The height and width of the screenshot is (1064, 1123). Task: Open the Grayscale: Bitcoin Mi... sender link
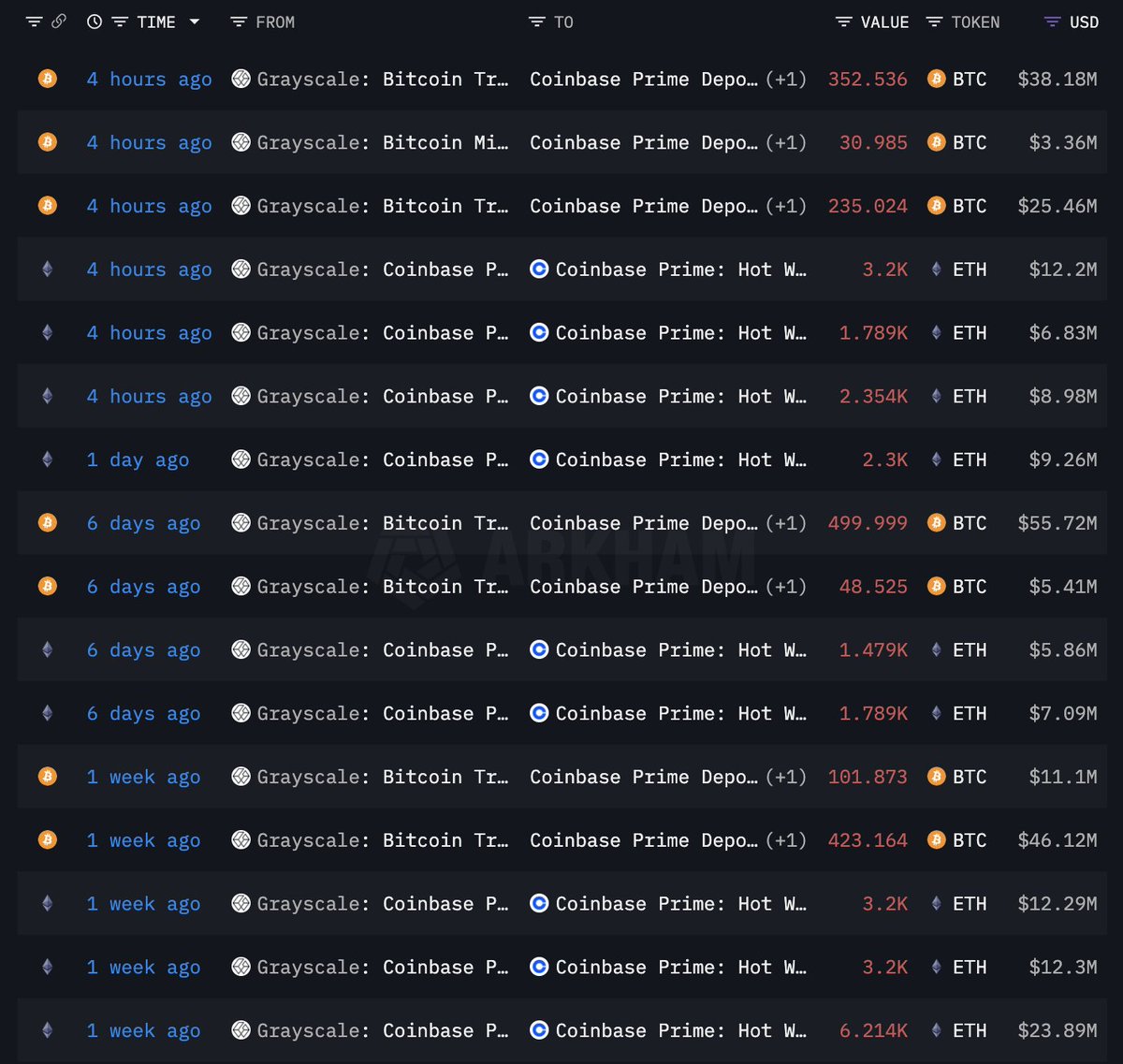(383, 142)
